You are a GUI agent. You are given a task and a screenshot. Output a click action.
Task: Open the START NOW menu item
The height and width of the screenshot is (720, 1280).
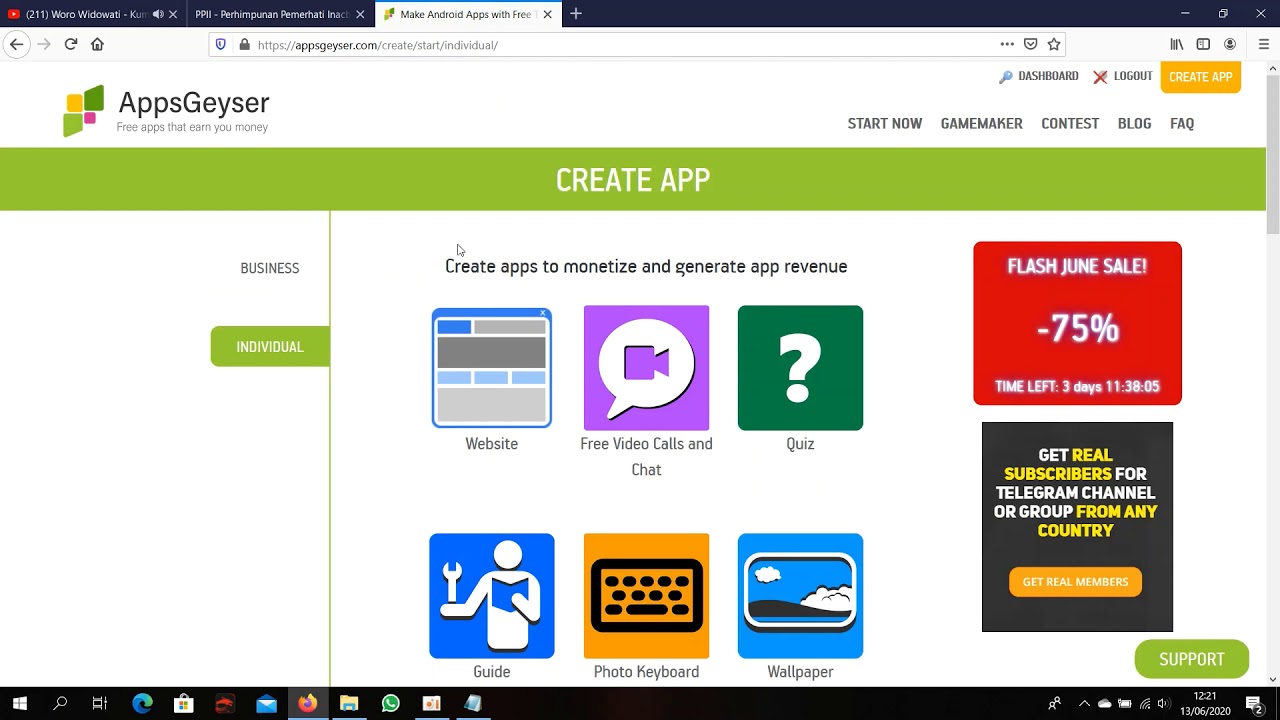pos(885,124)
